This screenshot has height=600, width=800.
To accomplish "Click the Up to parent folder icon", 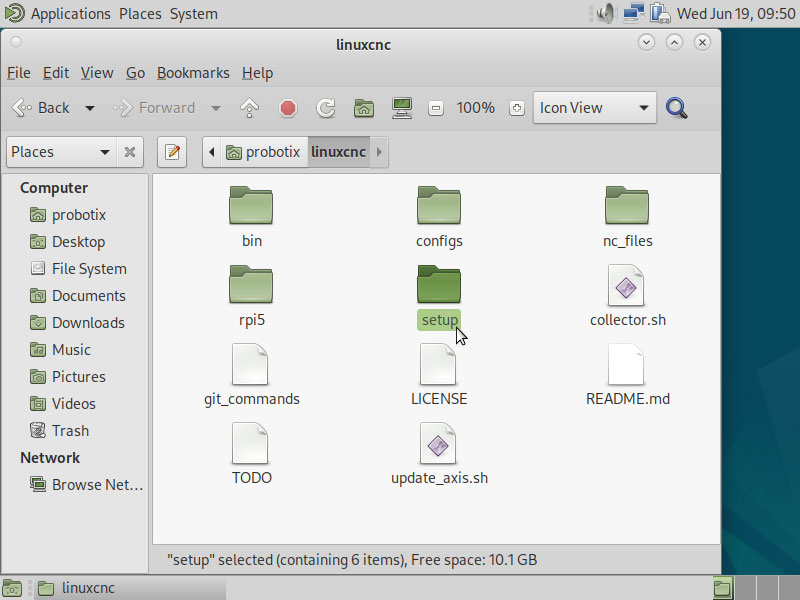I will [x=250, y=108].
